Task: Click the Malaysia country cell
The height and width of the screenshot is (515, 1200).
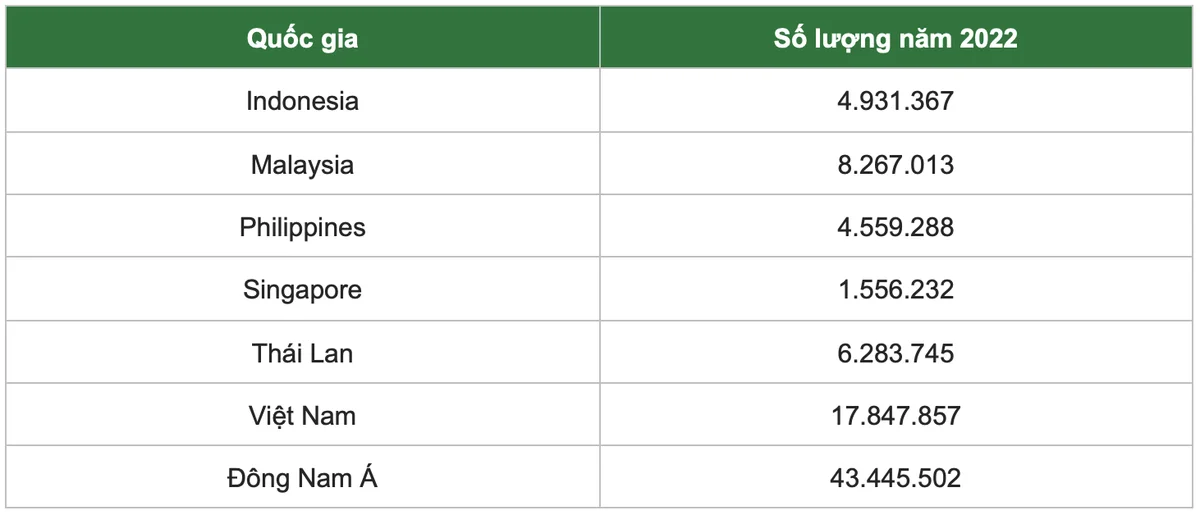Action: (x=303, y=164)
